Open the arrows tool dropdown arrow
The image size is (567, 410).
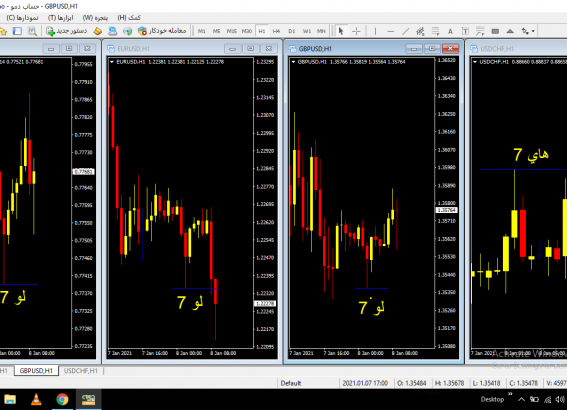[533, 31]
